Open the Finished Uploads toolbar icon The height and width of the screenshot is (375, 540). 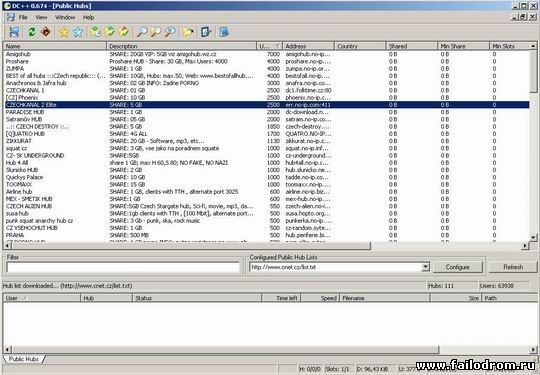point(124,32)
